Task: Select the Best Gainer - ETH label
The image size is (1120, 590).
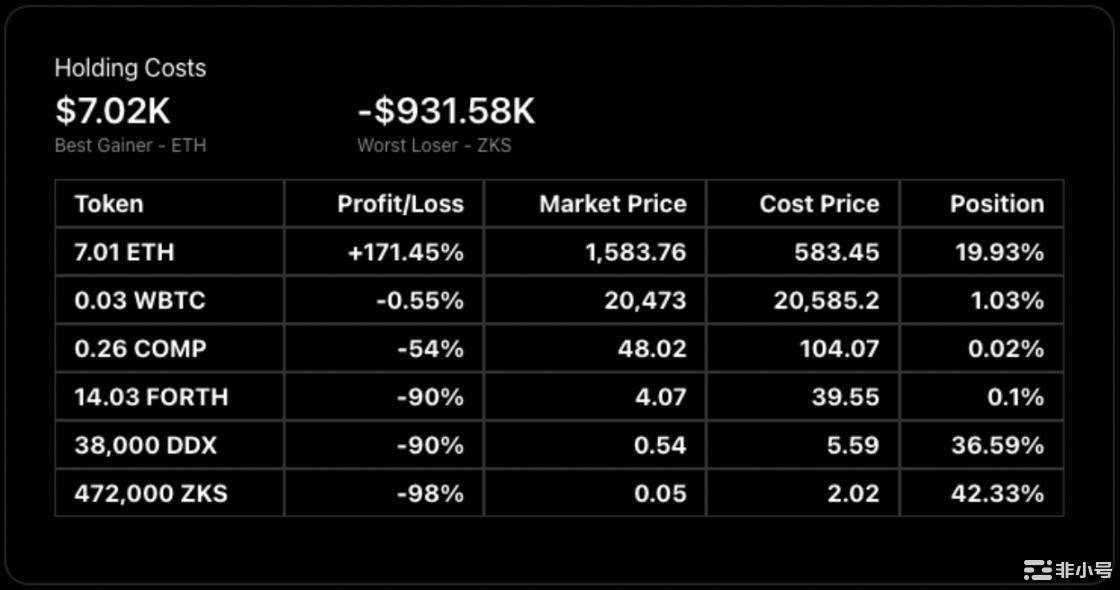Action: point(130,145)
